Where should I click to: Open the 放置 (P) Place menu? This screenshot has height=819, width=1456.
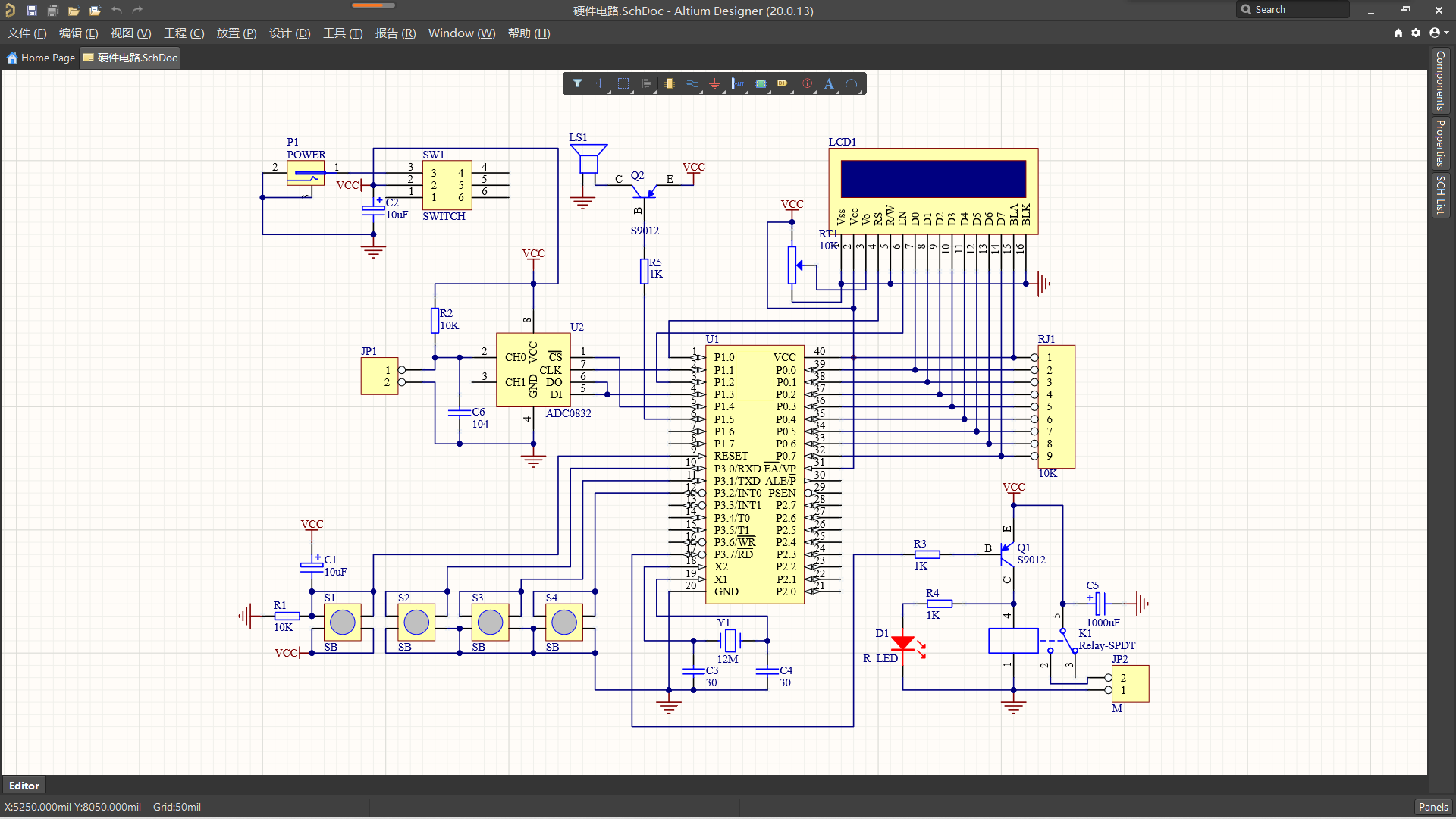tap(236, 33)
